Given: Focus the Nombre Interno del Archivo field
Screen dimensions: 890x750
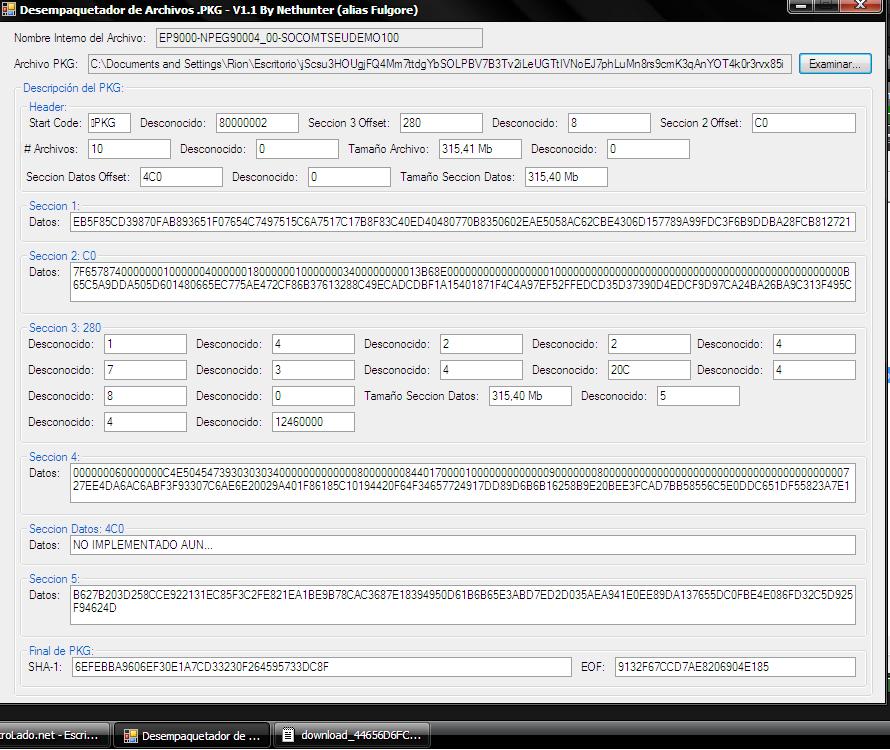Looking at the screenshot, I should 319,38.
